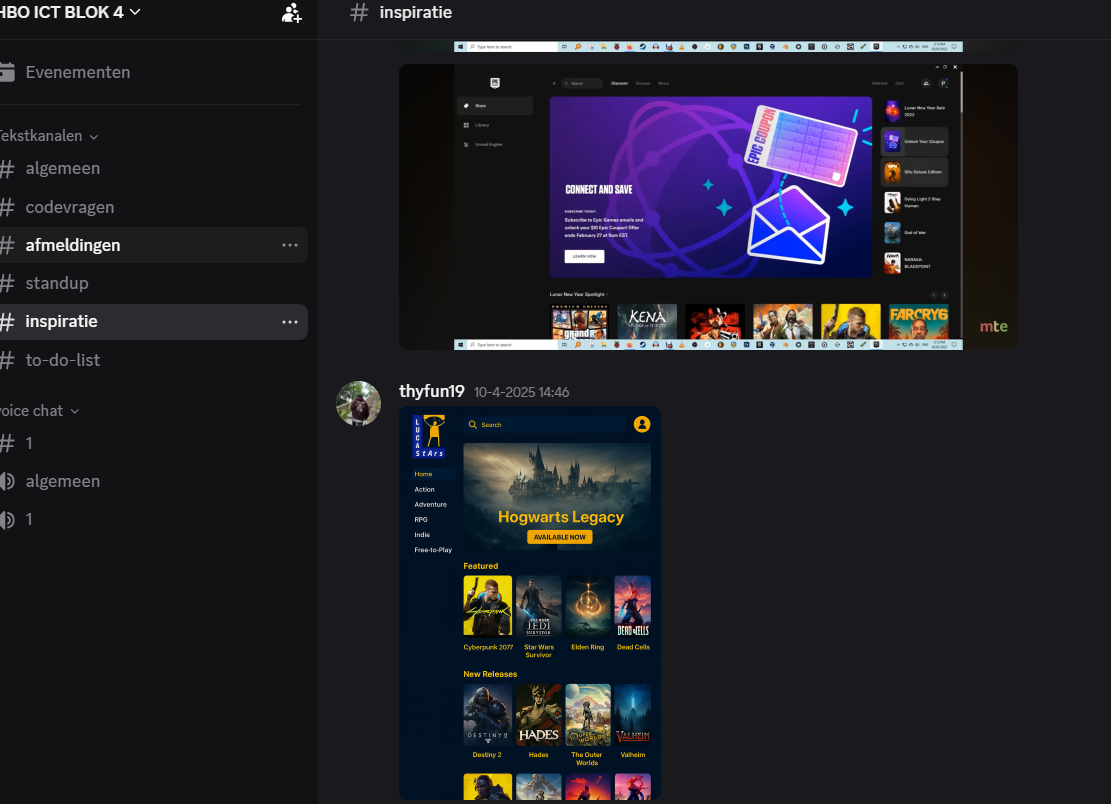Image resolution: width=1111 pixels, height=804 pixels.
Task: Click thyfun19's profile avatar
Action: pyautogui.click(x=358, y=403)
